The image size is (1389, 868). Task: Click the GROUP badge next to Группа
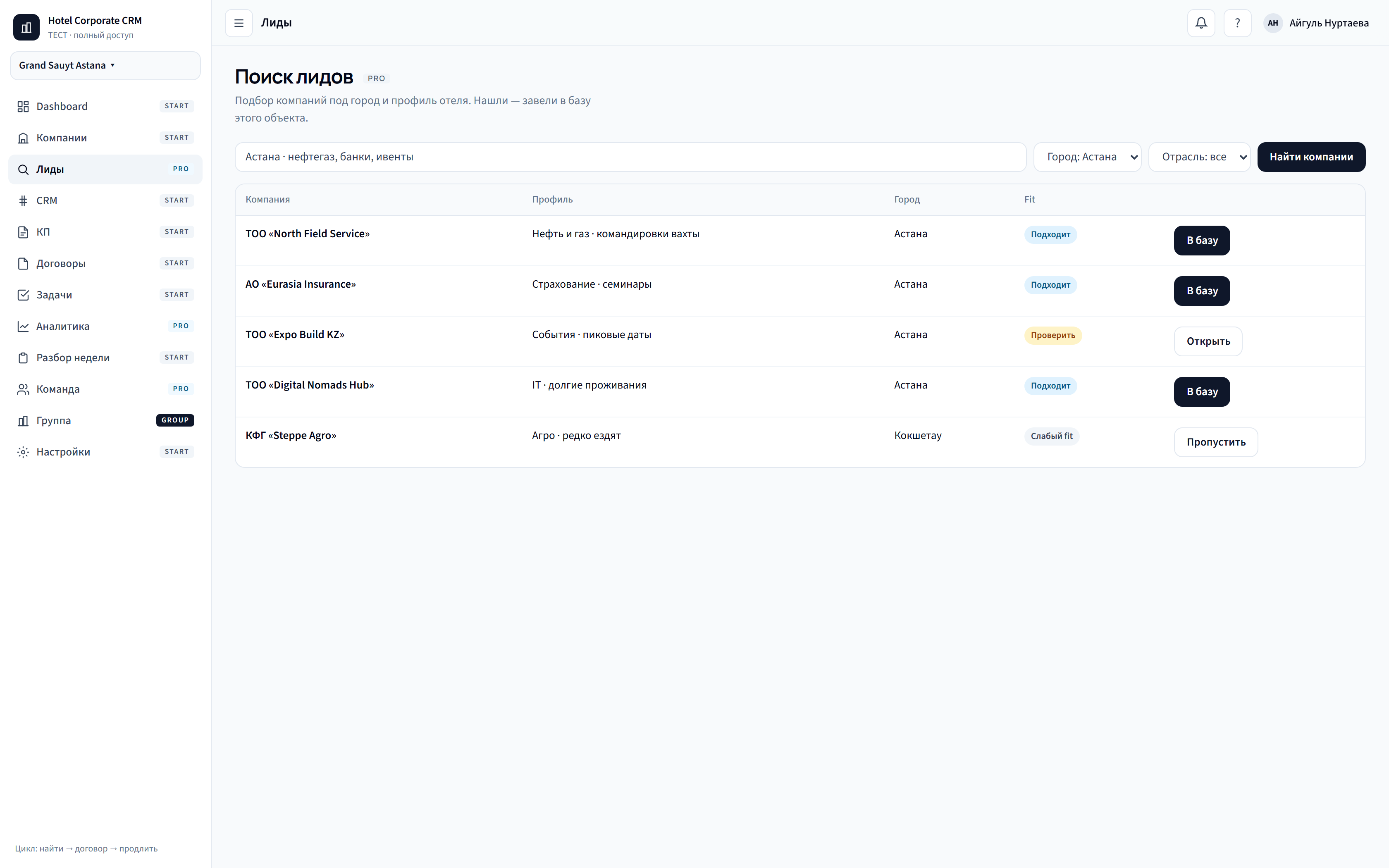(175, 420)
